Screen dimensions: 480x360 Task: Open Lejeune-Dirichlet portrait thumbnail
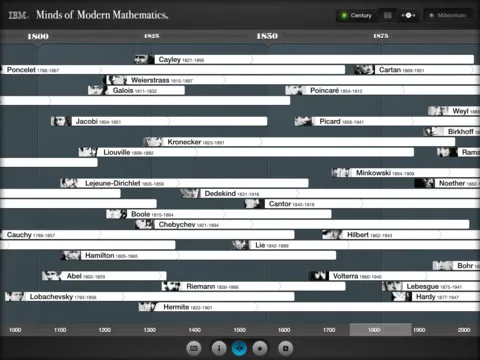point(70,183)
